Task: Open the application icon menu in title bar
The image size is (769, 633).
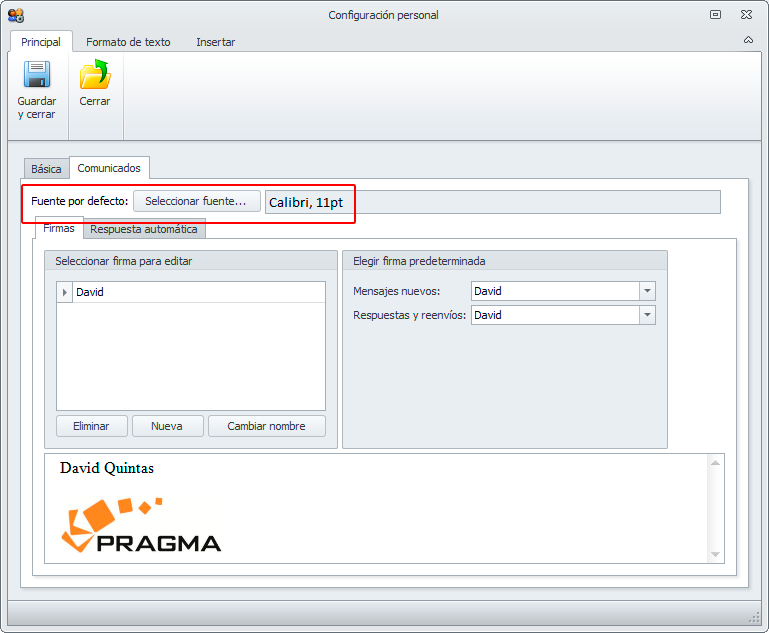Action: point(16,15)
